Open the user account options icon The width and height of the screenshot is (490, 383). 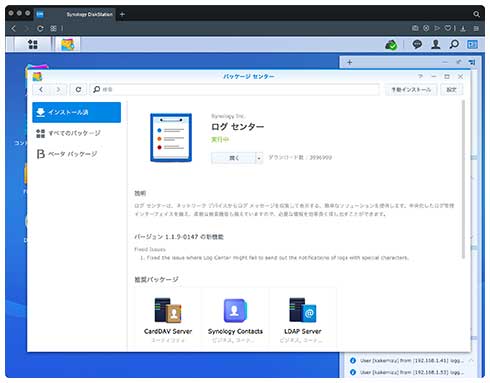click(435, 44)
